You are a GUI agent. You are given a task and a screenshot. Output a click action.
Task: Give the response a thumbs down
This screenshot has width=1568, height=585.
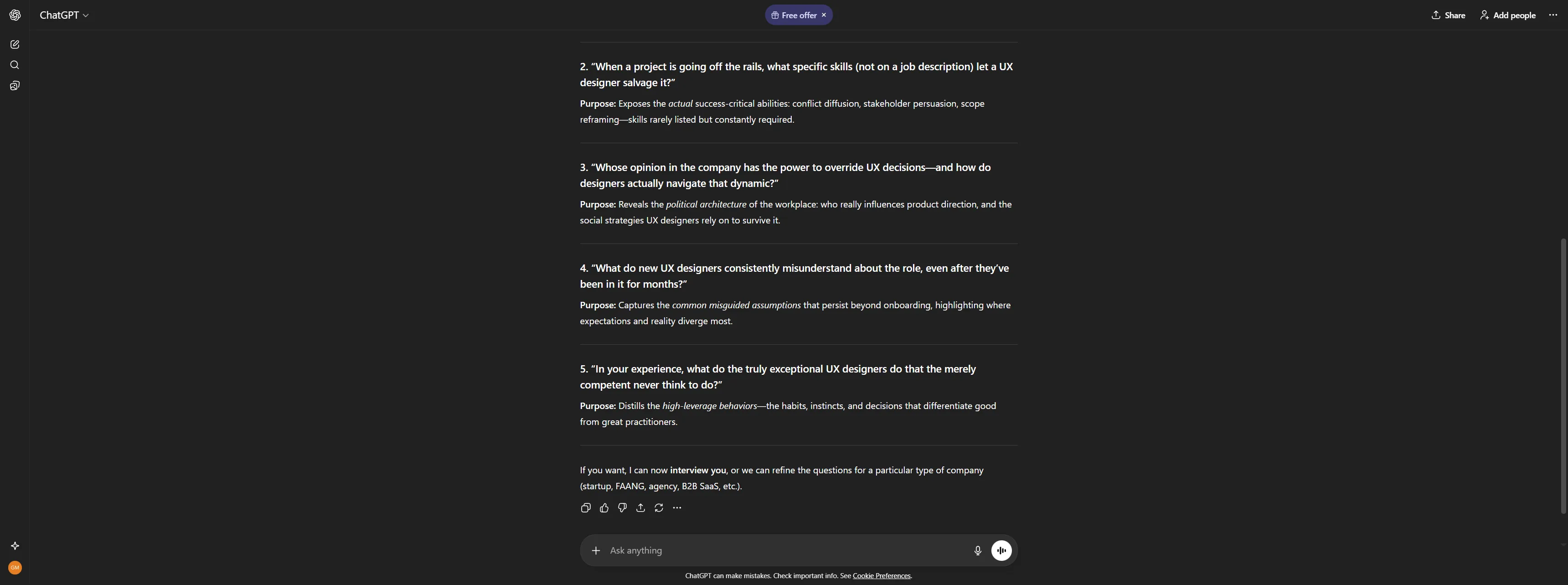click(x=622, y=507)
